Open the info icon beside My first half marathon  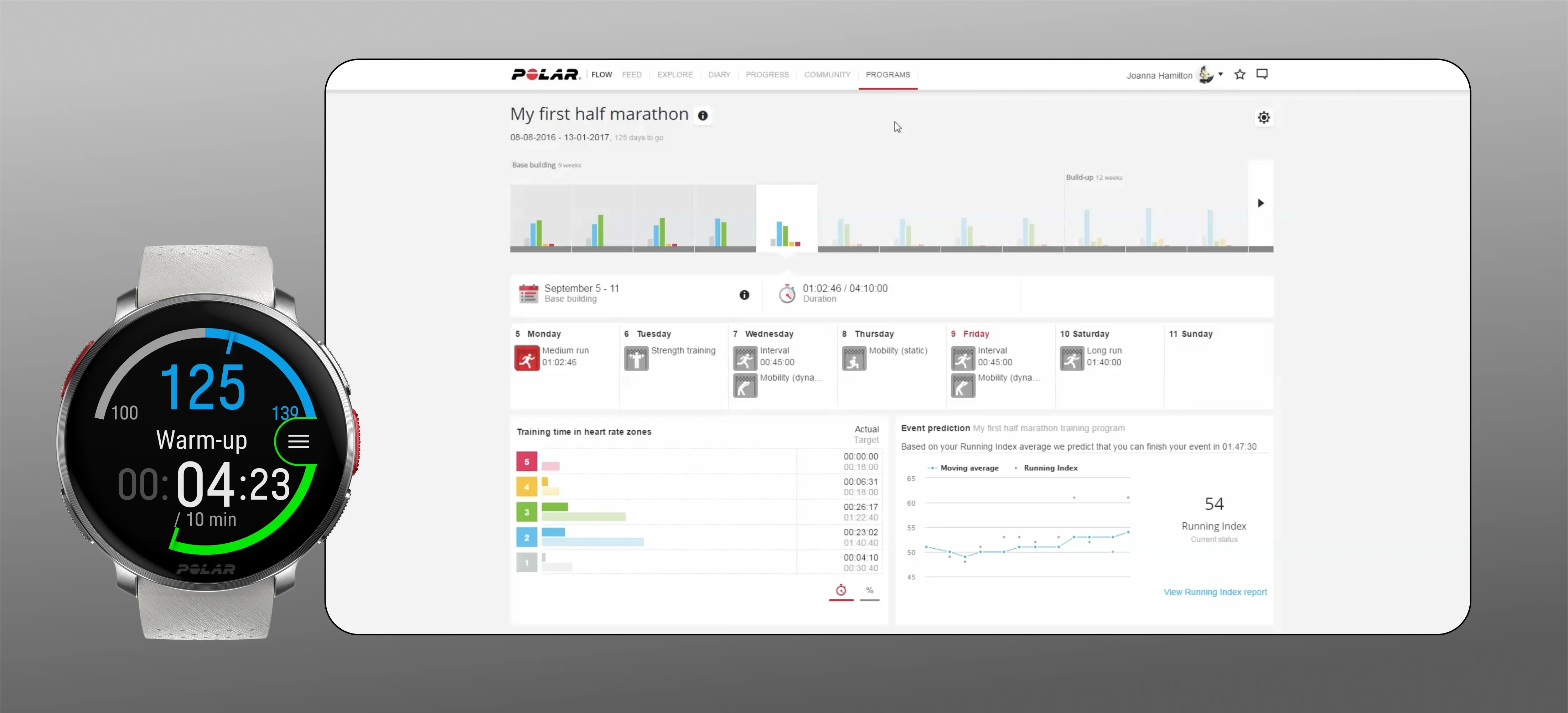tap(703, 116)
